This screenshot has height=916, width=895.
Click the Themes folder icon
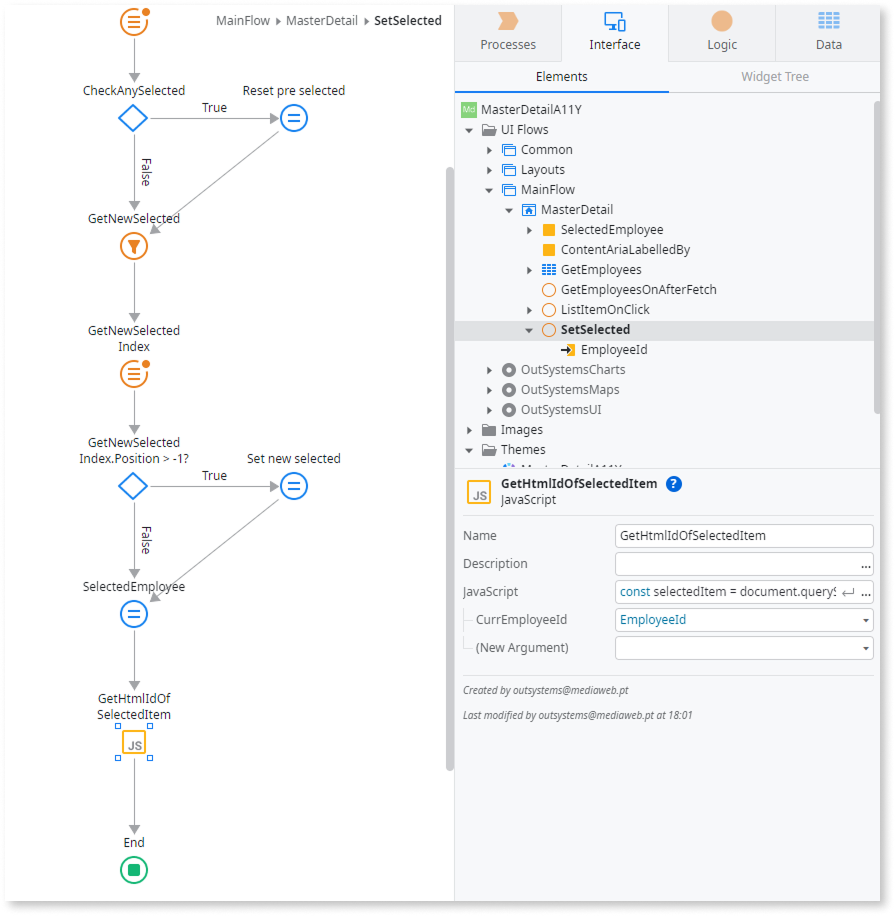[x=489, y=450]
